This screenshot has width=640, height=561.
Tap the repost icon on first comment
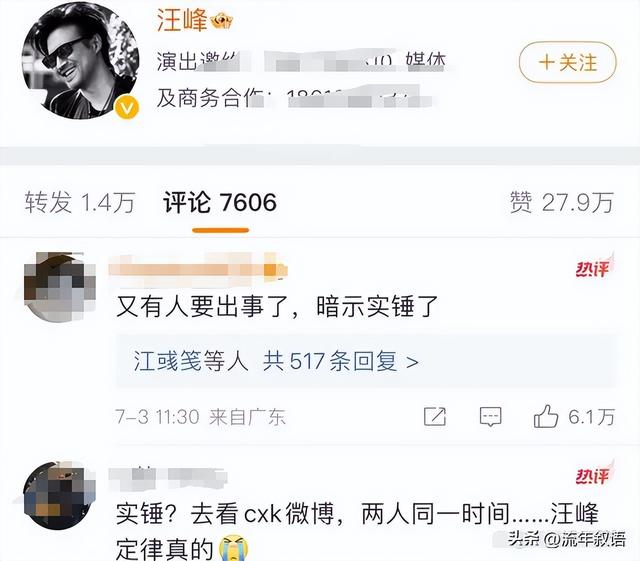click(x=435, y=416)
